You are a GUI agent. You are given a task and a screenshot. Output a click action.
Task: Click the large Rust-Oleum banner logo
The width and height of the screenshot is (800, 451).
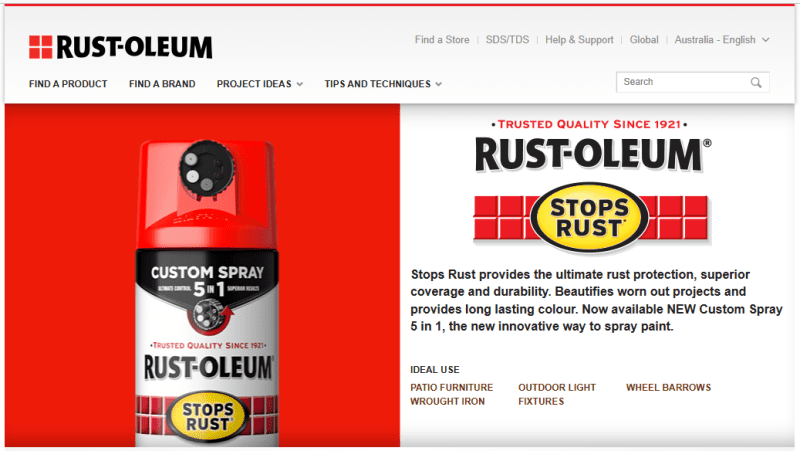click(x=593, y=155)
